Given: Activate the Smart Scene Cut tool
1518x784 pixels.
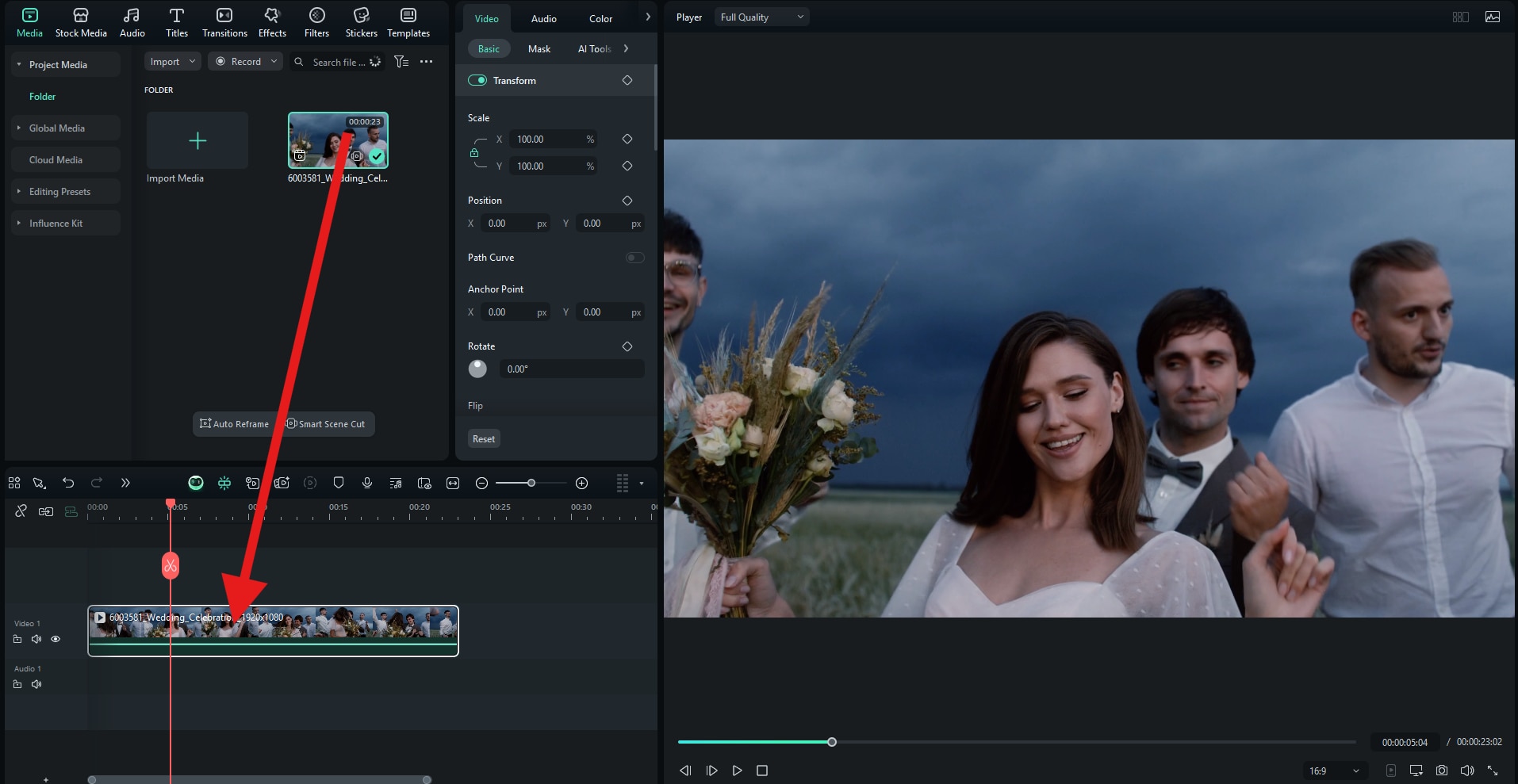Looking at the screenshot, I should (x=325, y=424).
